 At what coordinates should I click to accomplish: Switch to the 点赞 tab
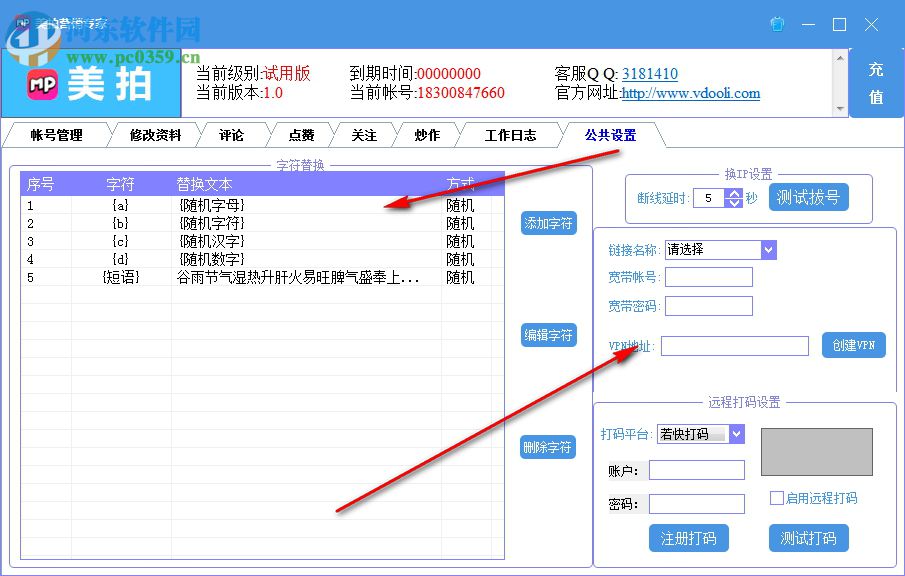point(300,134)
